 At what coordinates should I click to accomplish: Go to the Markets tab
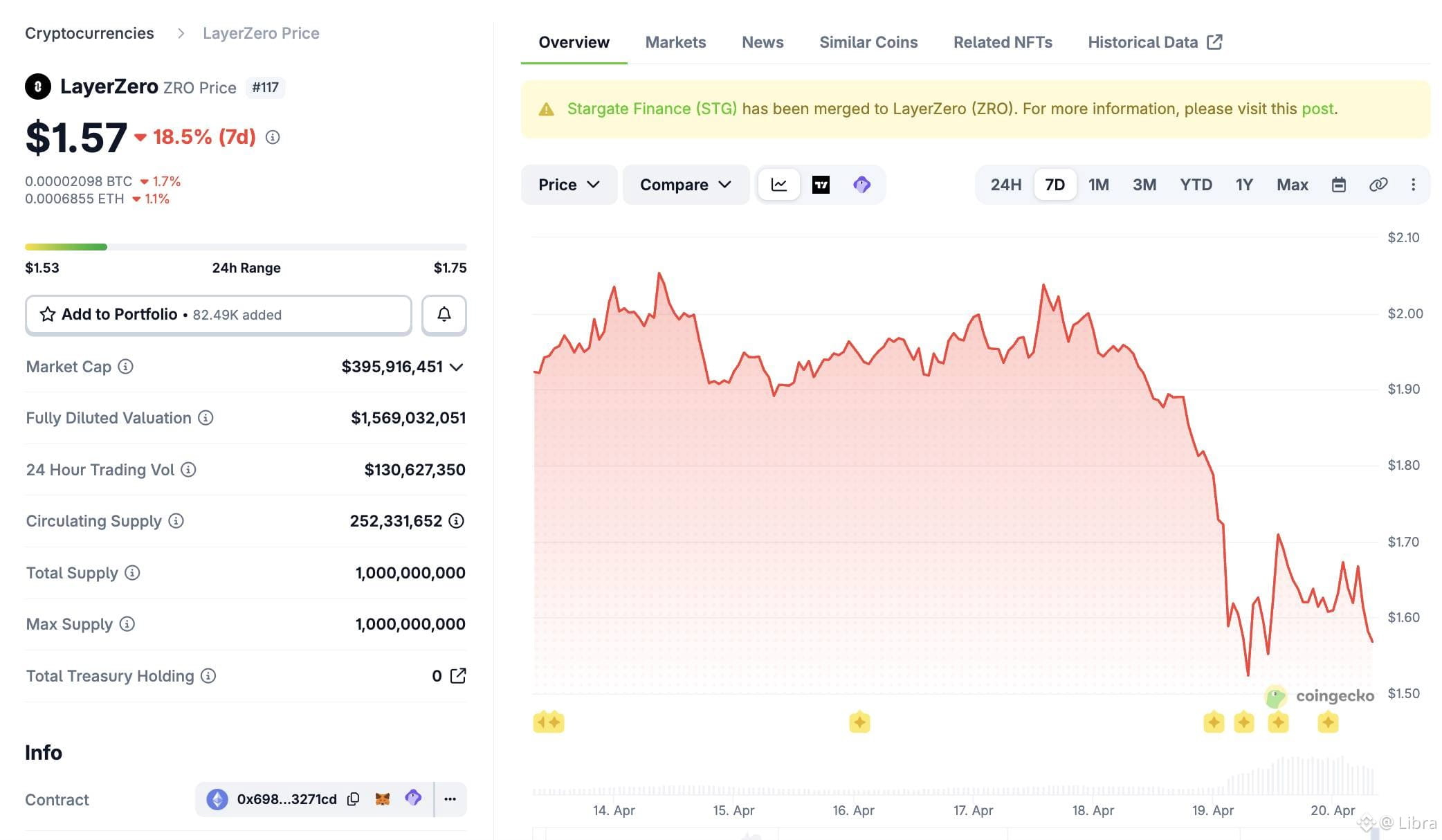tap(675, 42)
